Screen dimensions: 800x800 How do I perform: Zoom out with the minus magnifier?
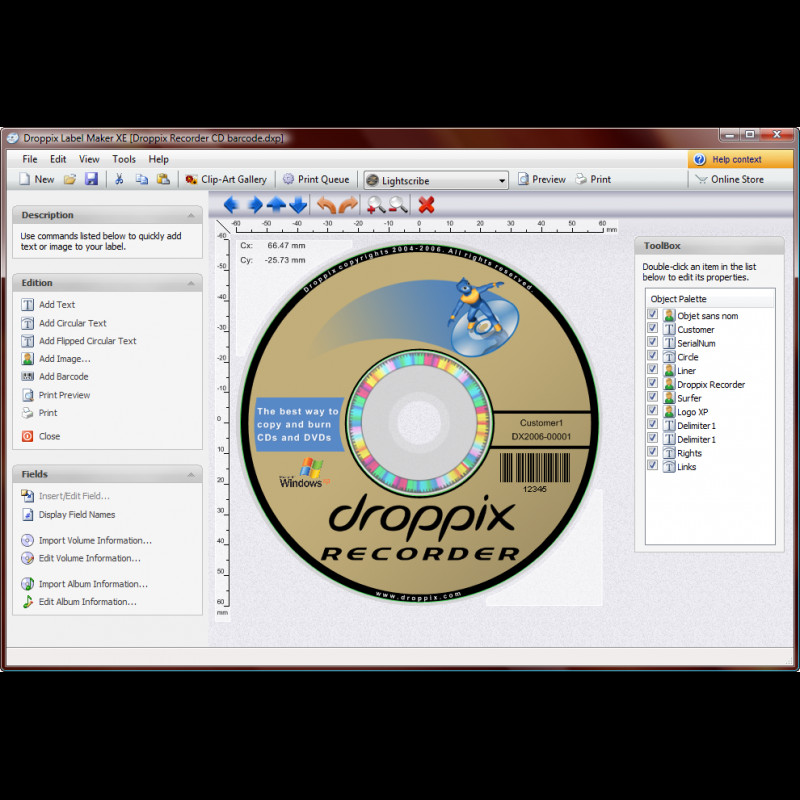tap(398, 205)
